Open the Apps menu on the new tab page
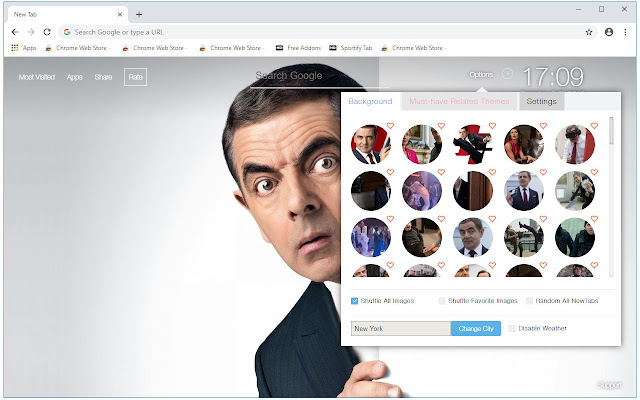The width and height of the screenshot is (640, 400). 75,77
